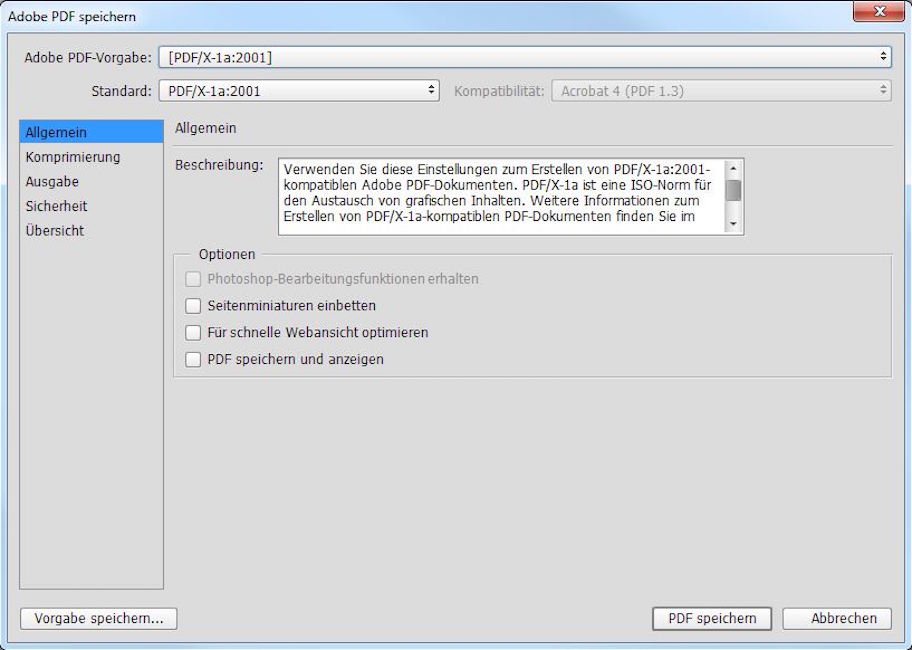Viewport: 912px width, 650px height.
Task: Open the Sicherheit section
Action: [57, 206]
